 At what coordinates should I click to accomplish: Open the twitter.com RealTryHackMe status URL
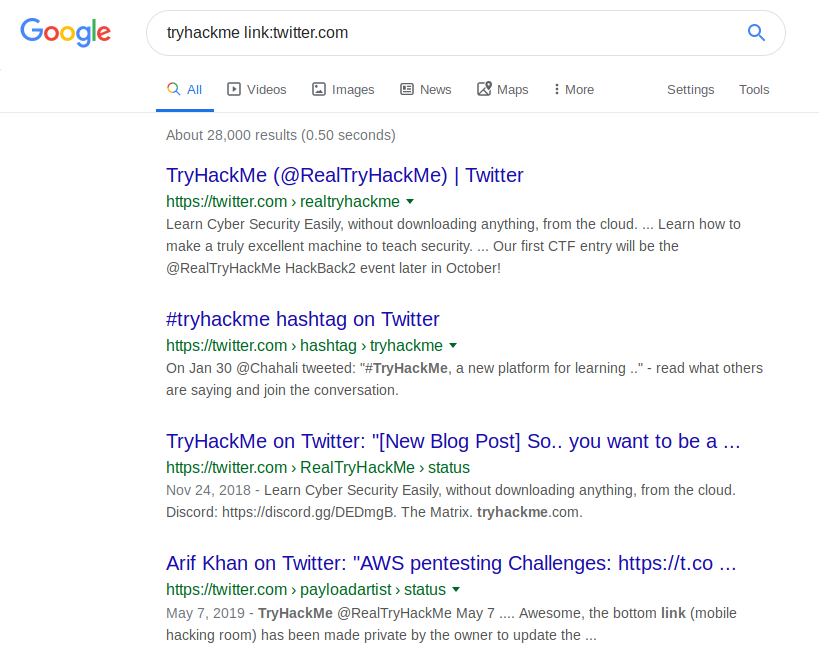(318, 467)
